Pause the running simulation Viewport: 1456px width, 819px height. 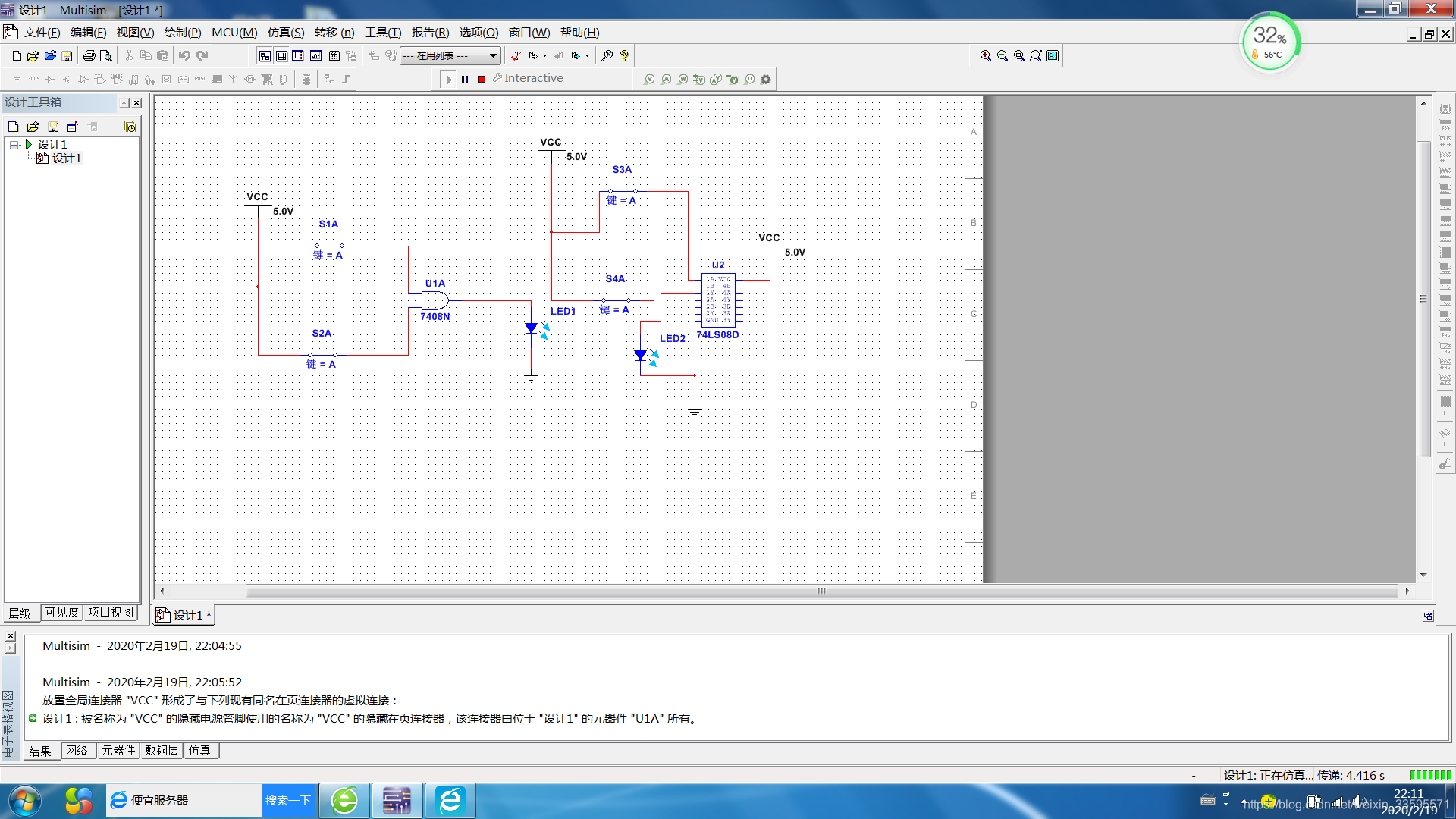click(465, 80)
